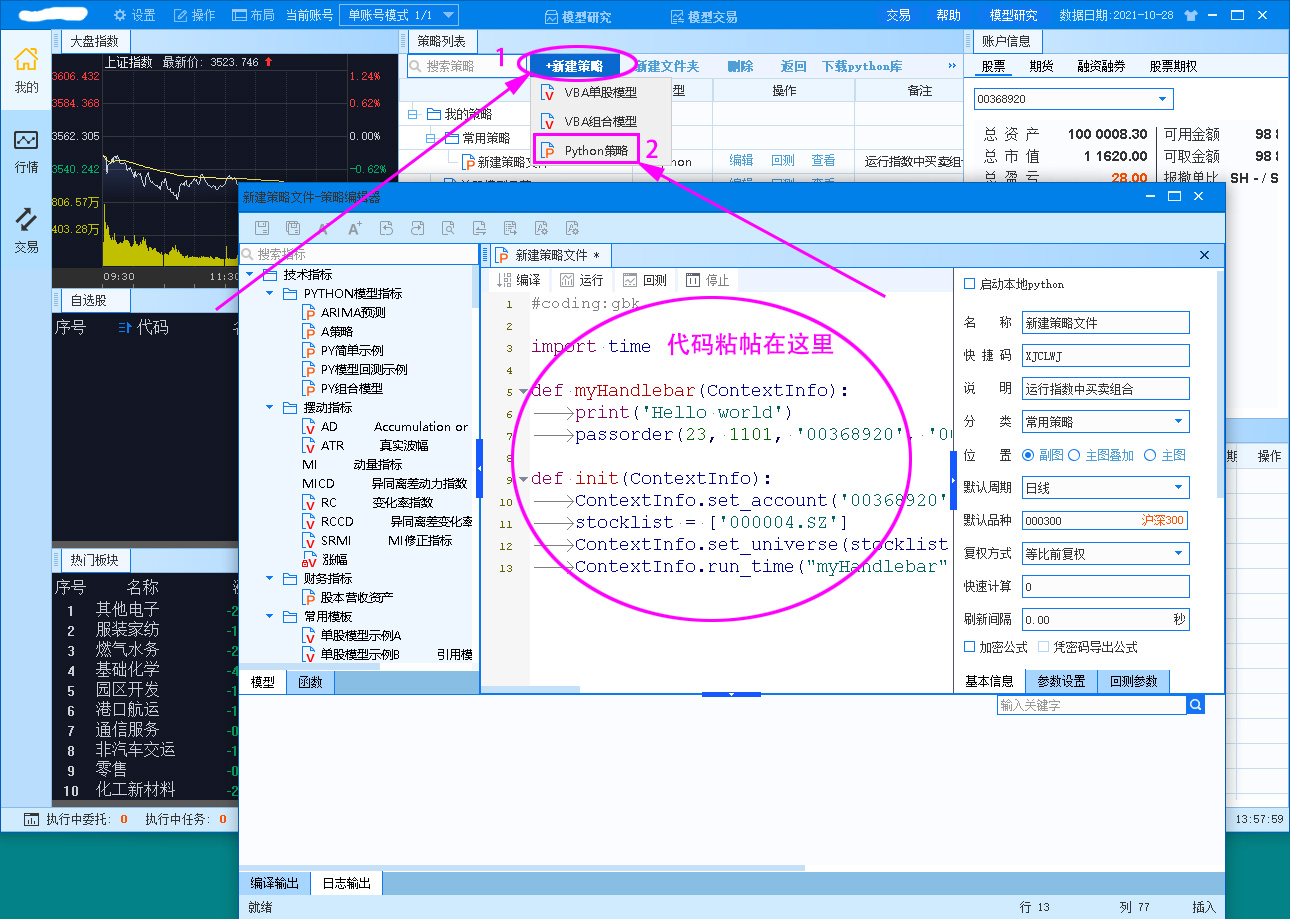
Task: Open 模型交易 in the top bar
Action: click(705, 17)
